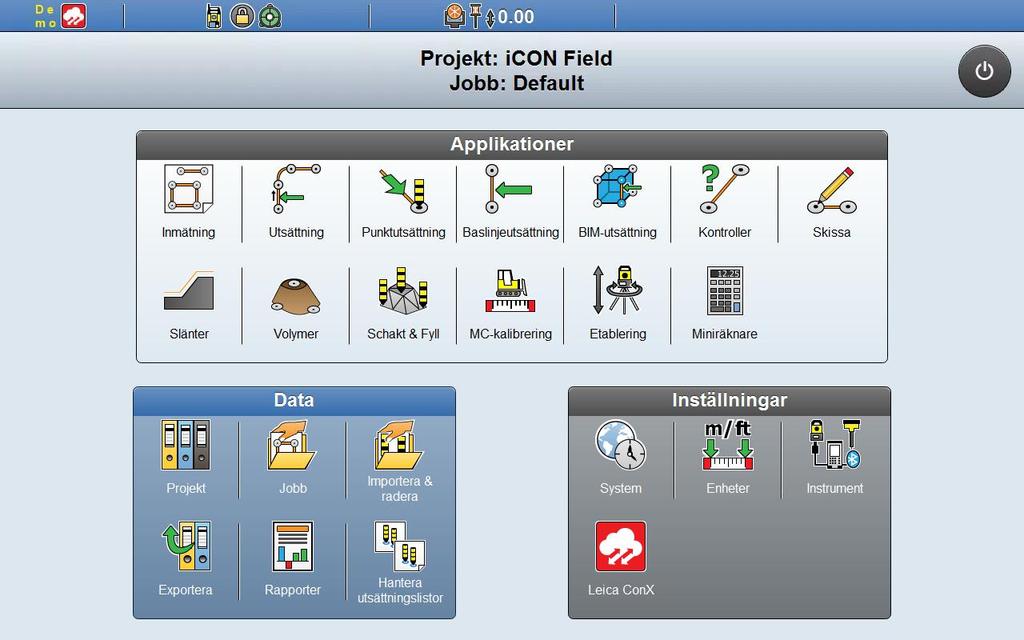
Task: Click the Demo mode indicator text
Action: (x=45, y=16)
